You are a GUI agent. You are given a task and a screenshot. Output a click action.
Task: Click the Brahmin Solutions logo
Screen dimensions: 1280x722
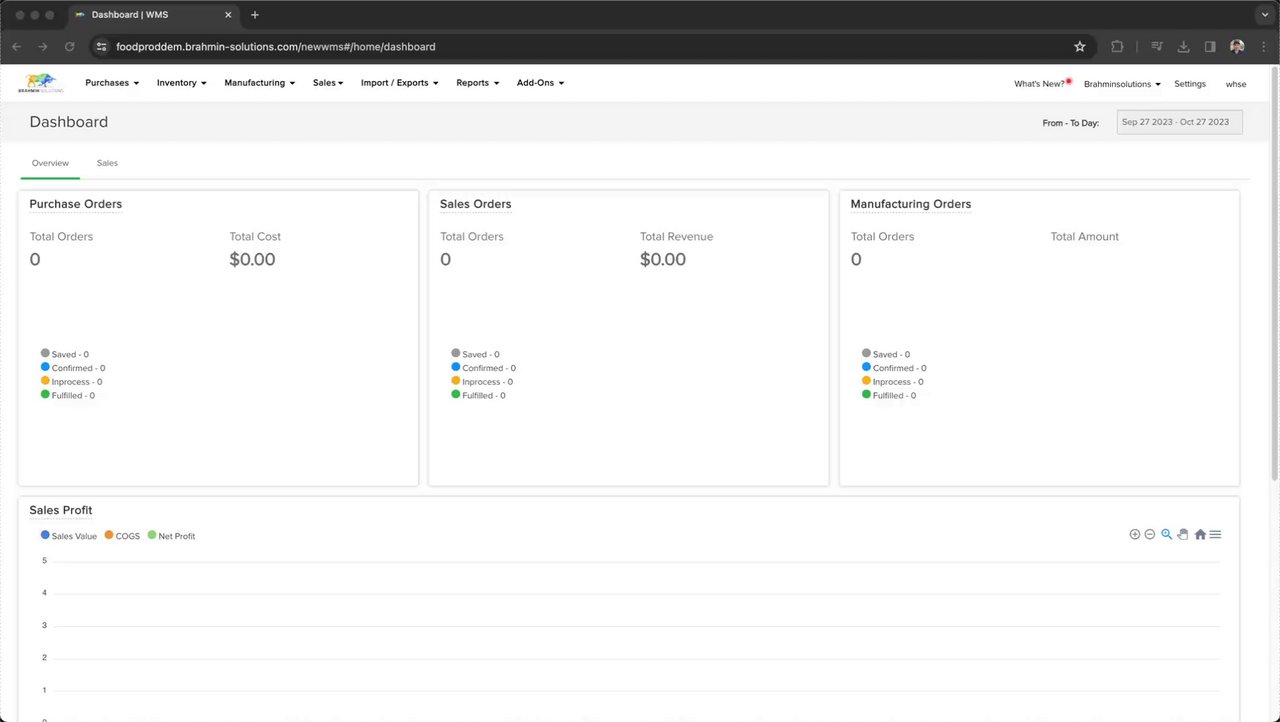point(41,83)
